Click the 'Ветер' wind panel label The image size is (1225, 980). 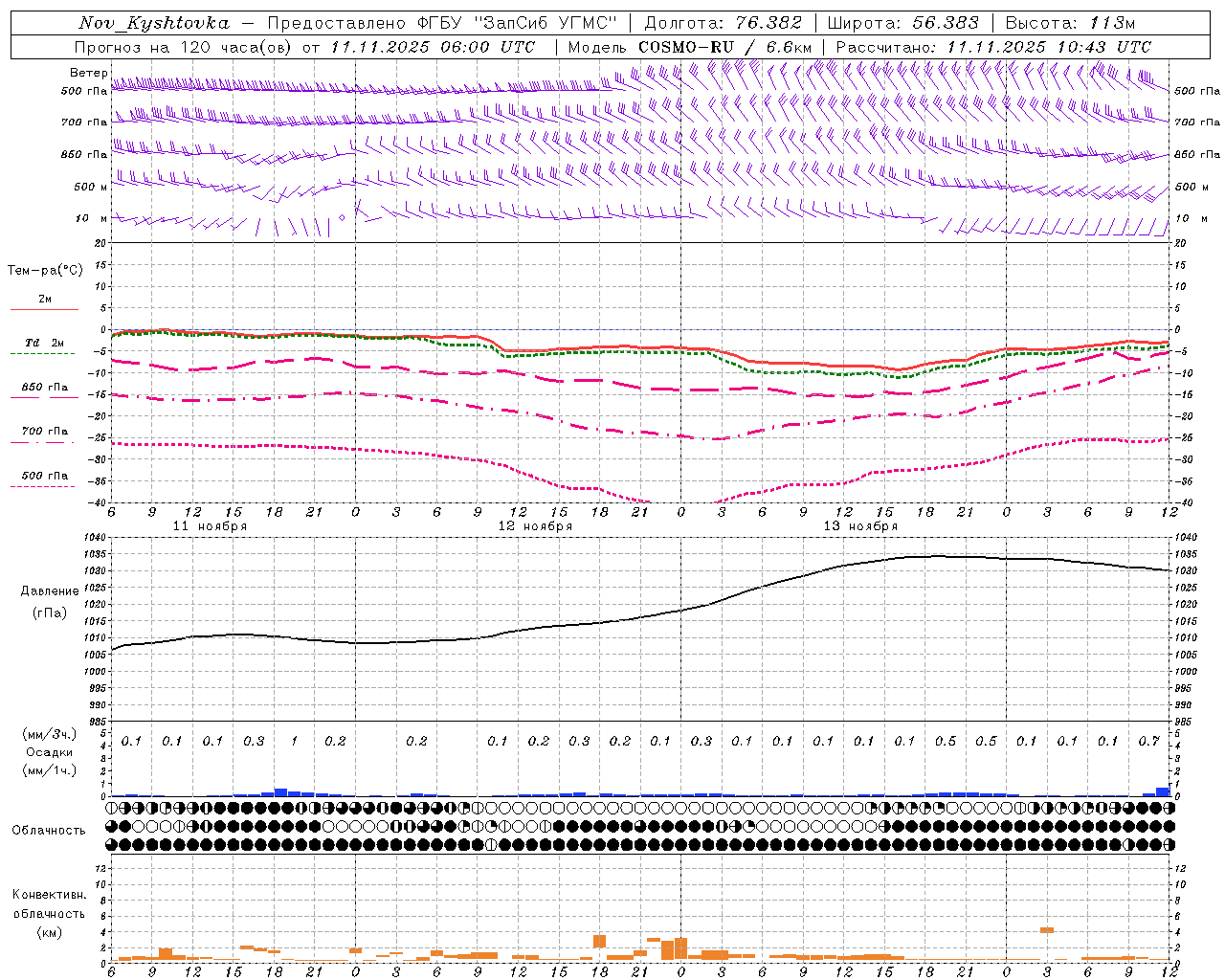point(88,73)
